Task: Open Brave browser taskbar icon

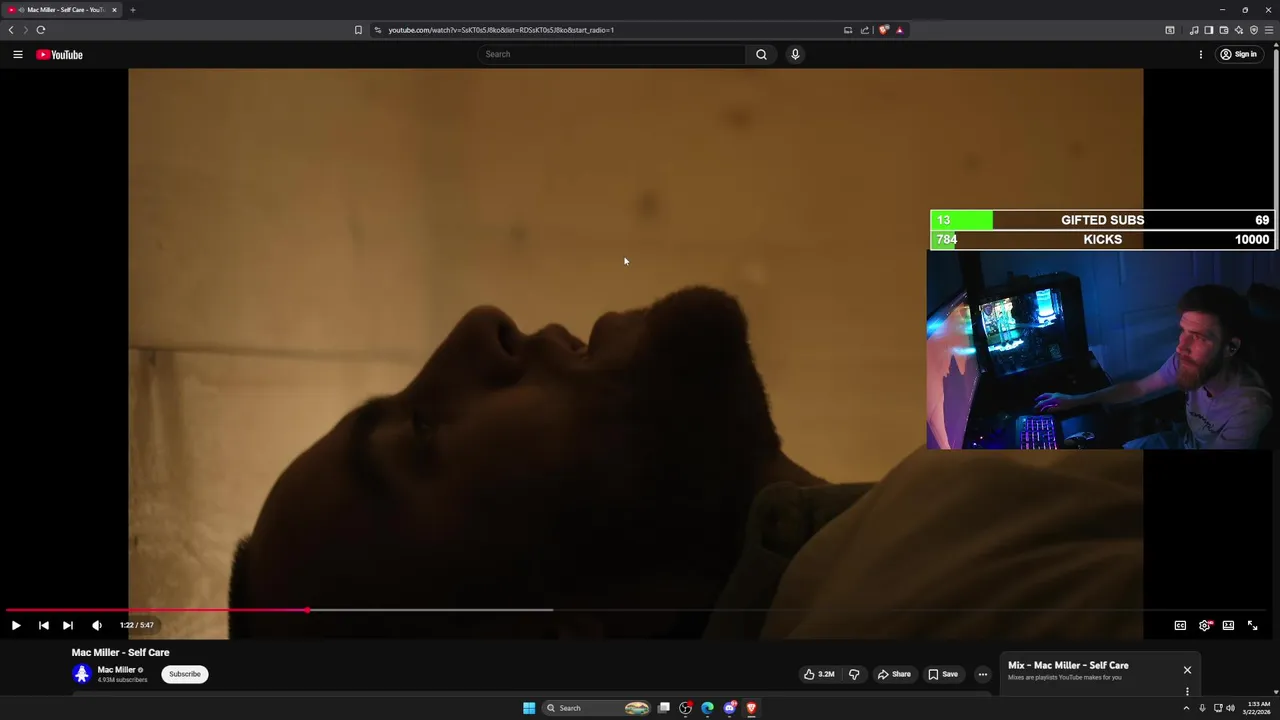Action: 751,708
